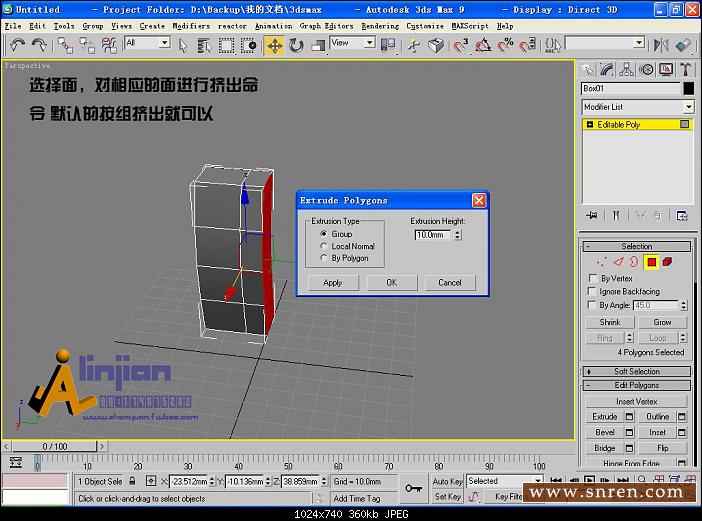Click the Pin Stack icon

click(x=591, y=216)
